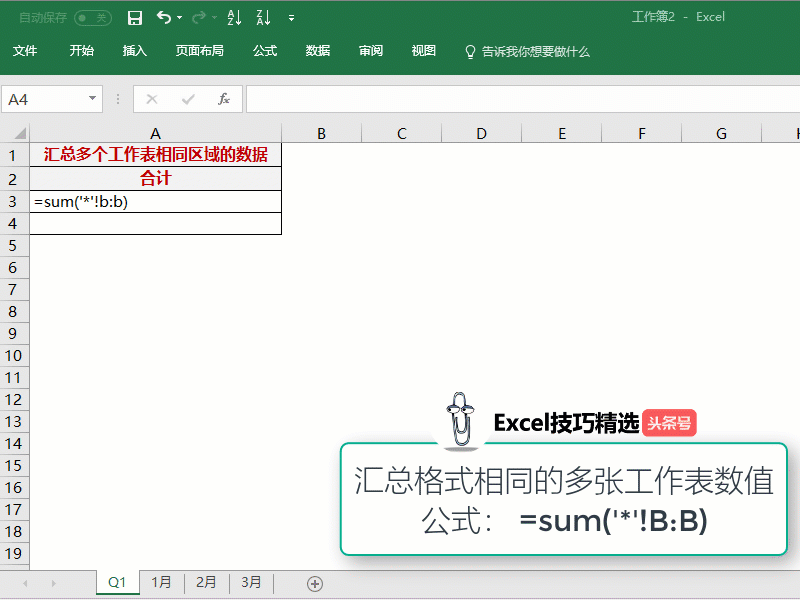The width and height of the screenshot is (800, 600).
Task: Open the 视图 (View) ribbon tab
Action: [424, 51]
